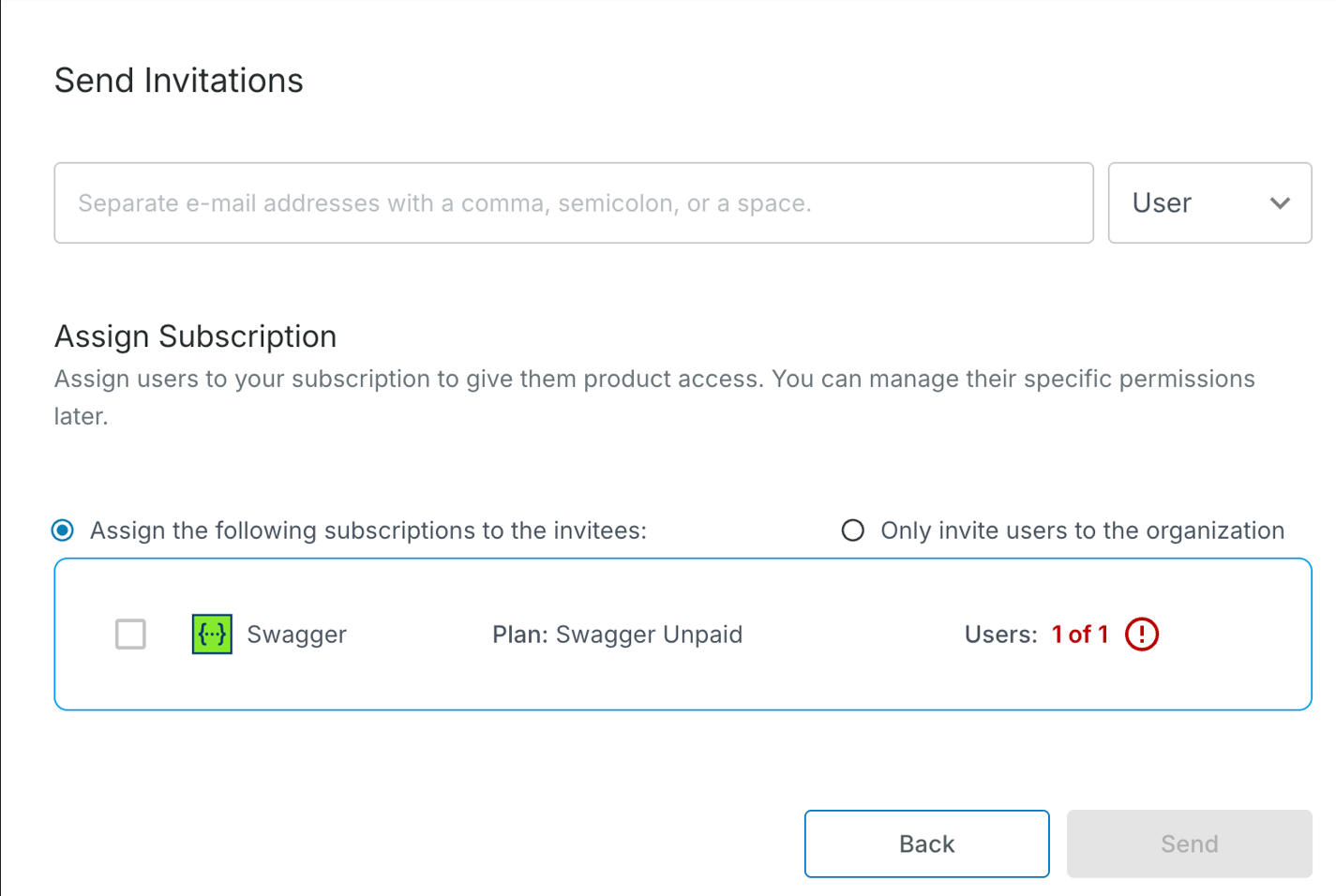Image resolution: width=1336 pixels, height=896 pixels.
Task: Click the Swagger product name label
Action: coord(296,635)
